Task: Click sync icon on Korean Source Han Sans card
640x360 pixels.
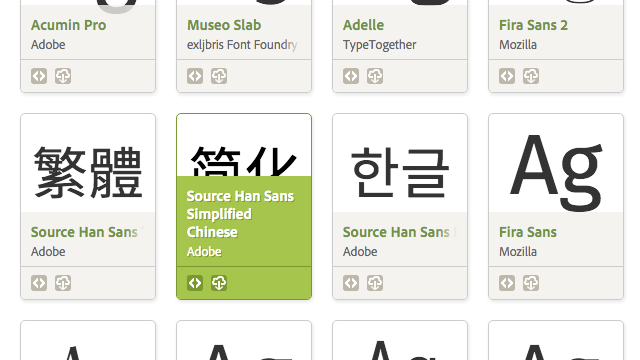Action: tap(375, 283)
